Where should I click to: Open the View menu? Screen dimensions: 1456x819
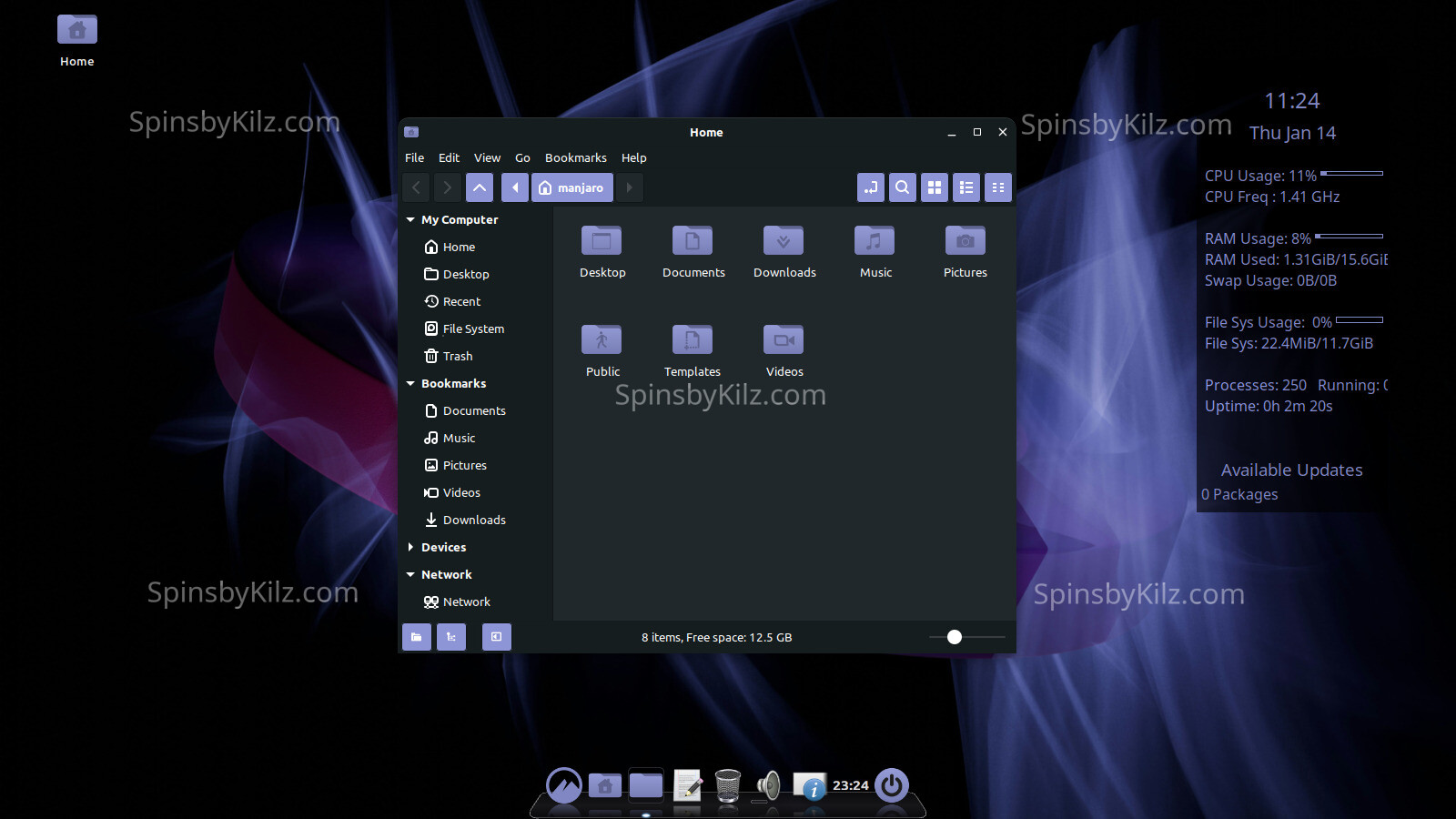tap(487, 157)
